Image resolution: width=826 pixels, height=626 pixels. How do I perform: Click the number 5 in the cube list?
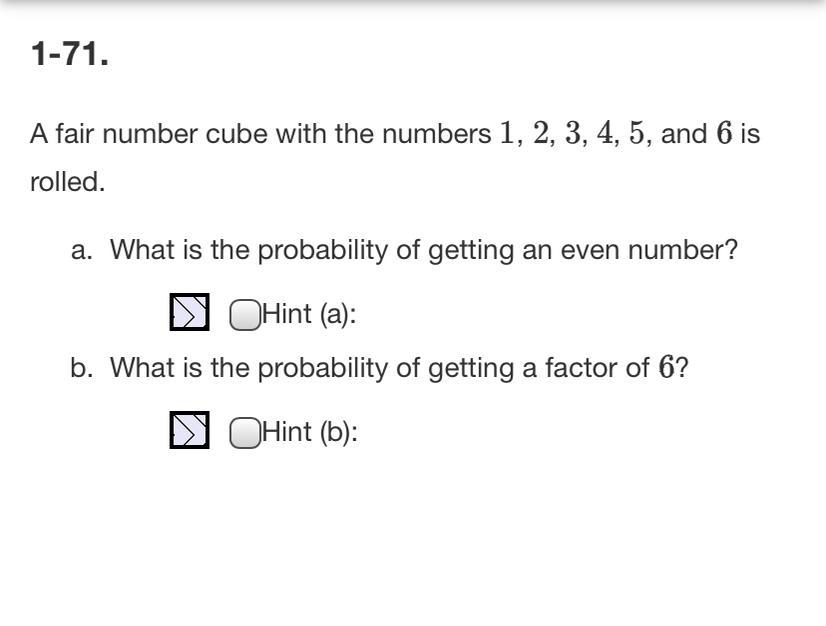tap(636, 132)
